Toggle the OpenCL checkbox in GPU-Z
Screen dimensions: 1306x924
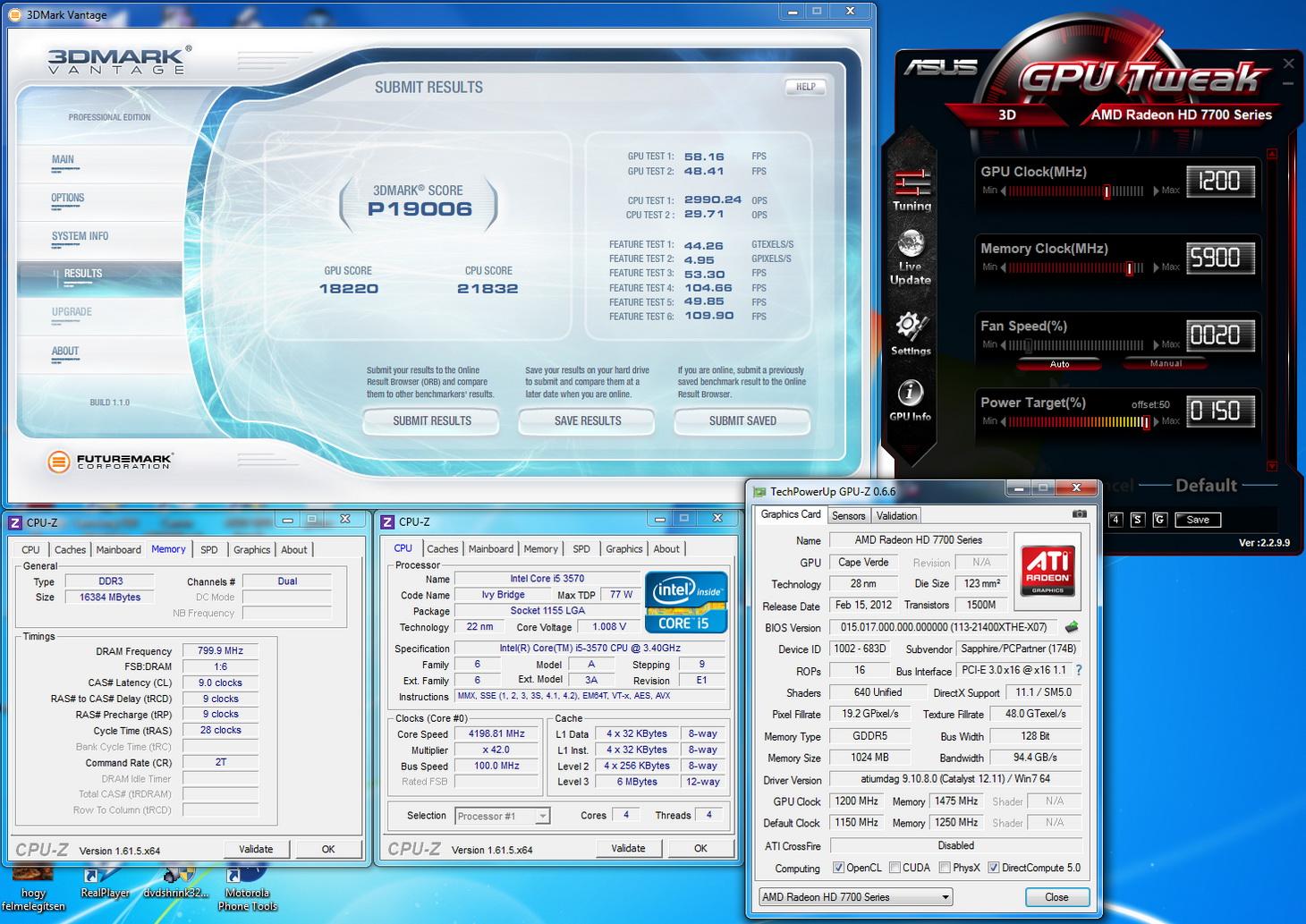coord(838,868)
